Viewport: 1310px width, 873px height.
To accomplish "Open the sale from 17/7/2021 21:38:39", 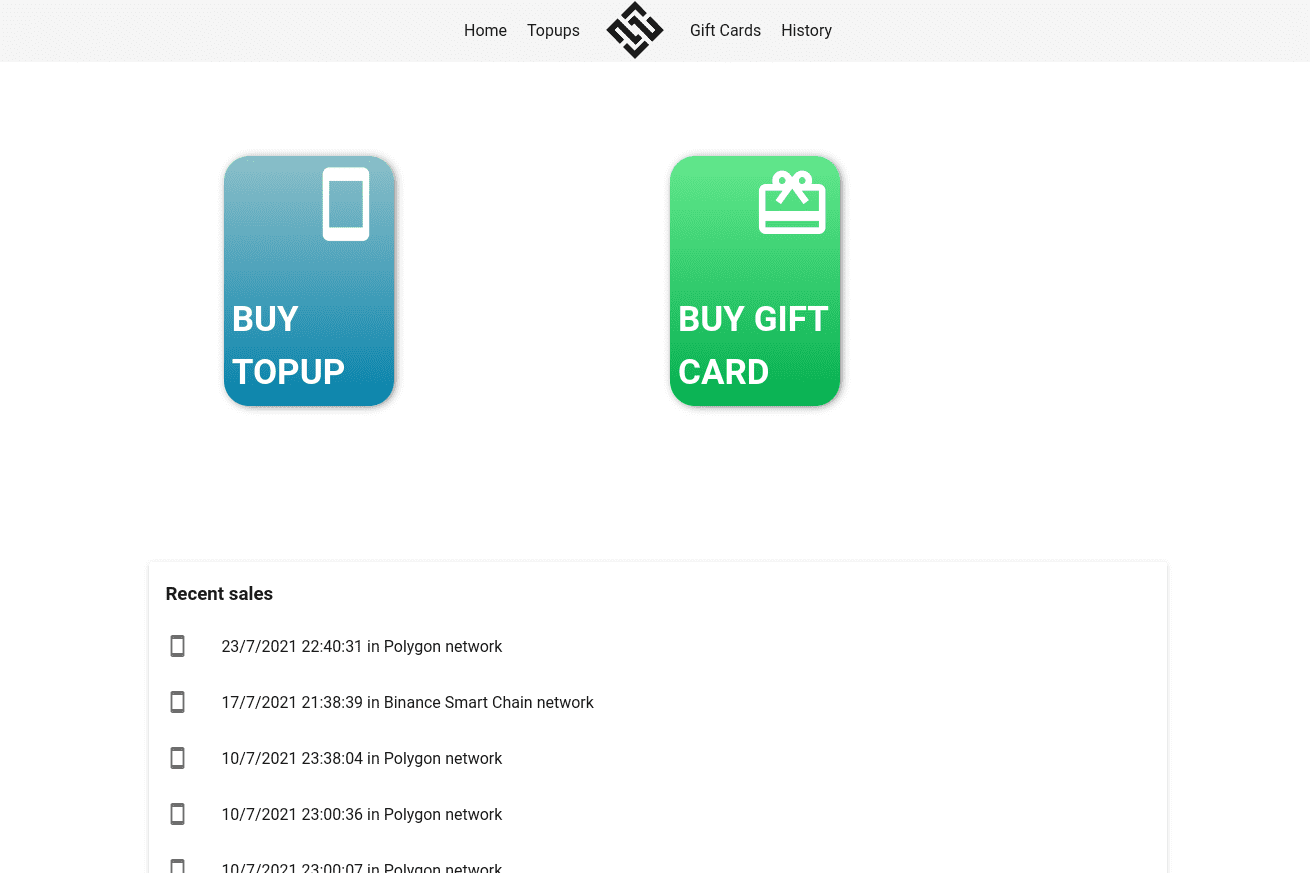I will (407, 702).
